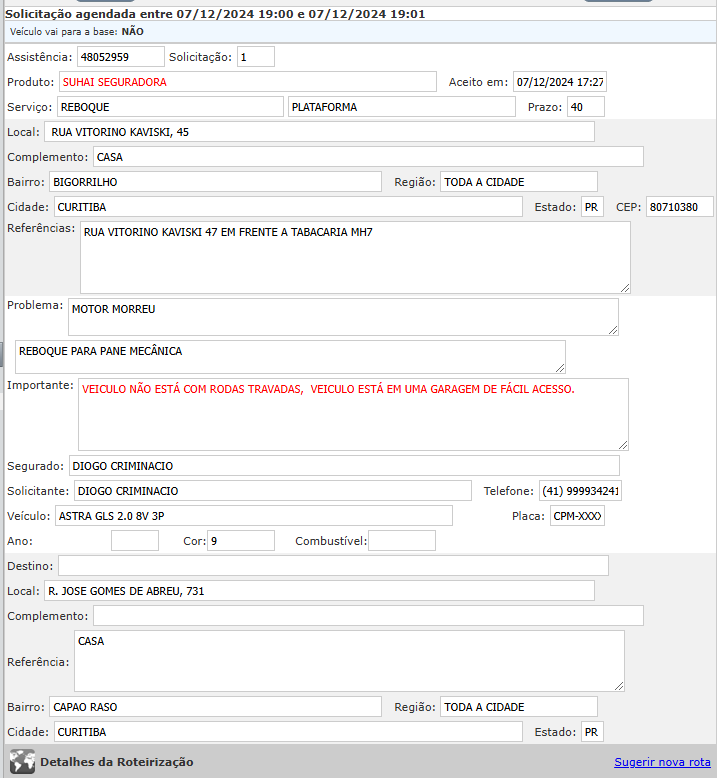Click the empty Destino field

click(333, 566)
